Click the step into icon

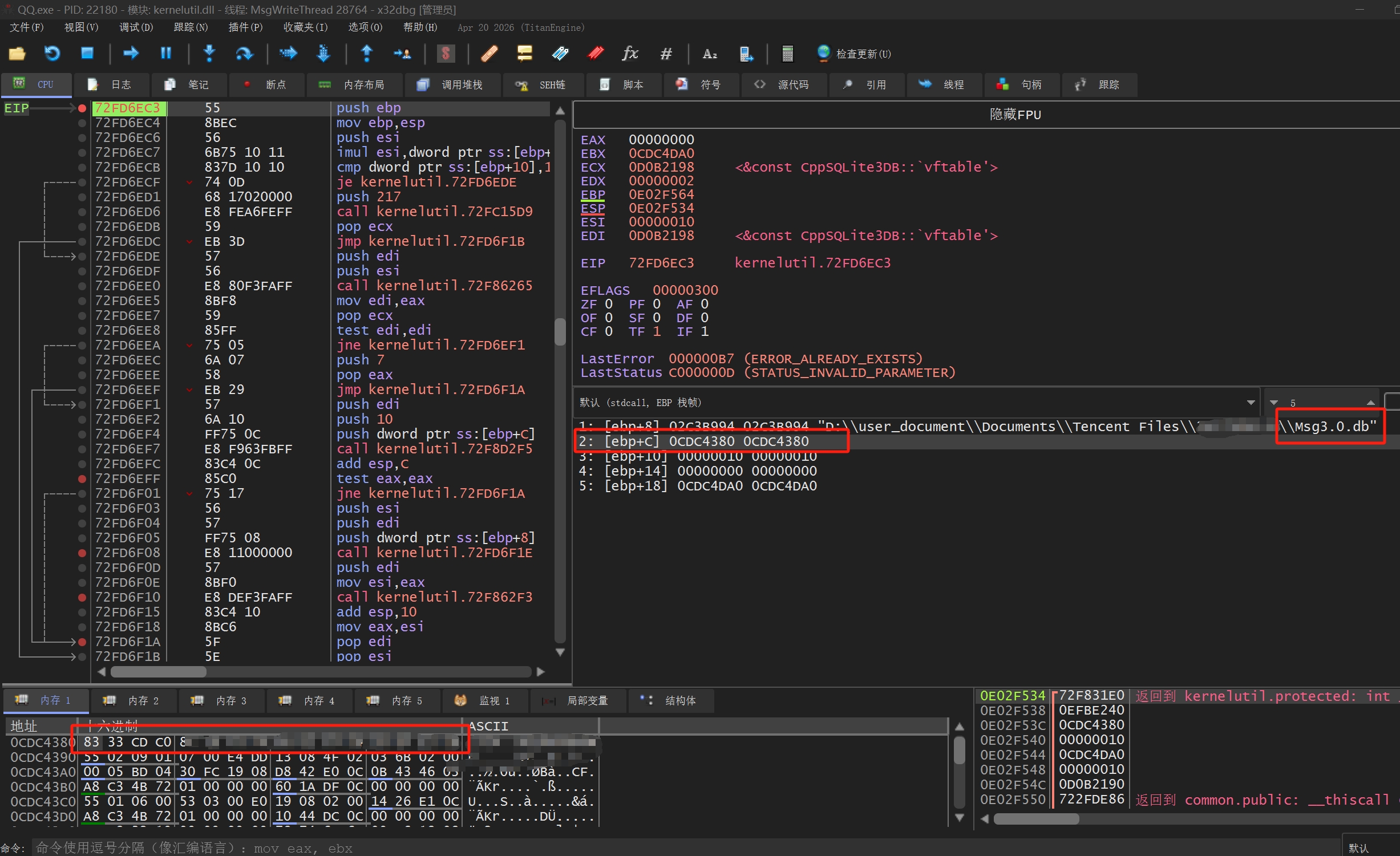point(209,54)
